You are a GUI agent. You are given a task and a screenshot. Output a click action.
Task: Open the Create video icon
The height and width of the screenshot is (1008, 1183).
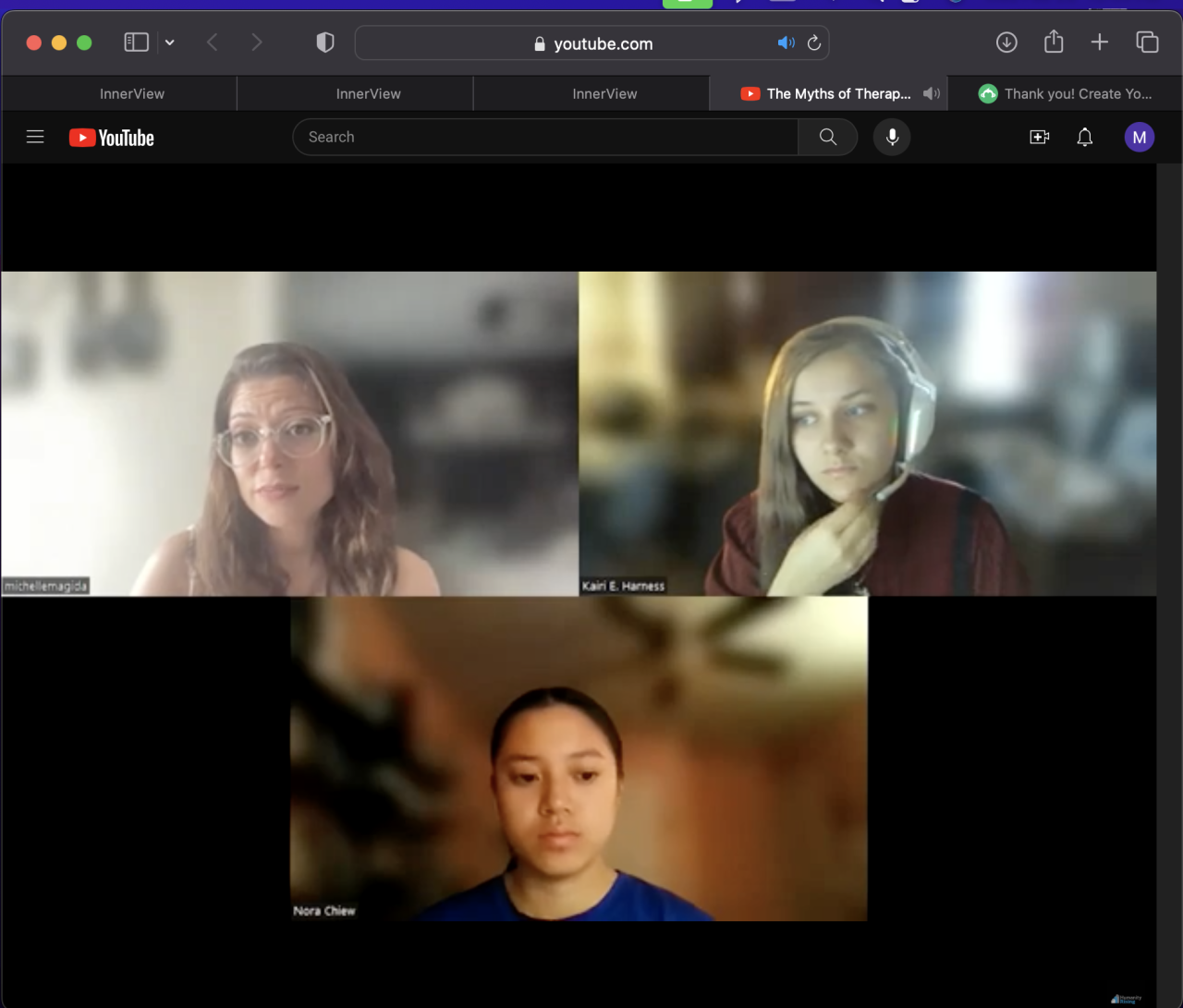1040,137
